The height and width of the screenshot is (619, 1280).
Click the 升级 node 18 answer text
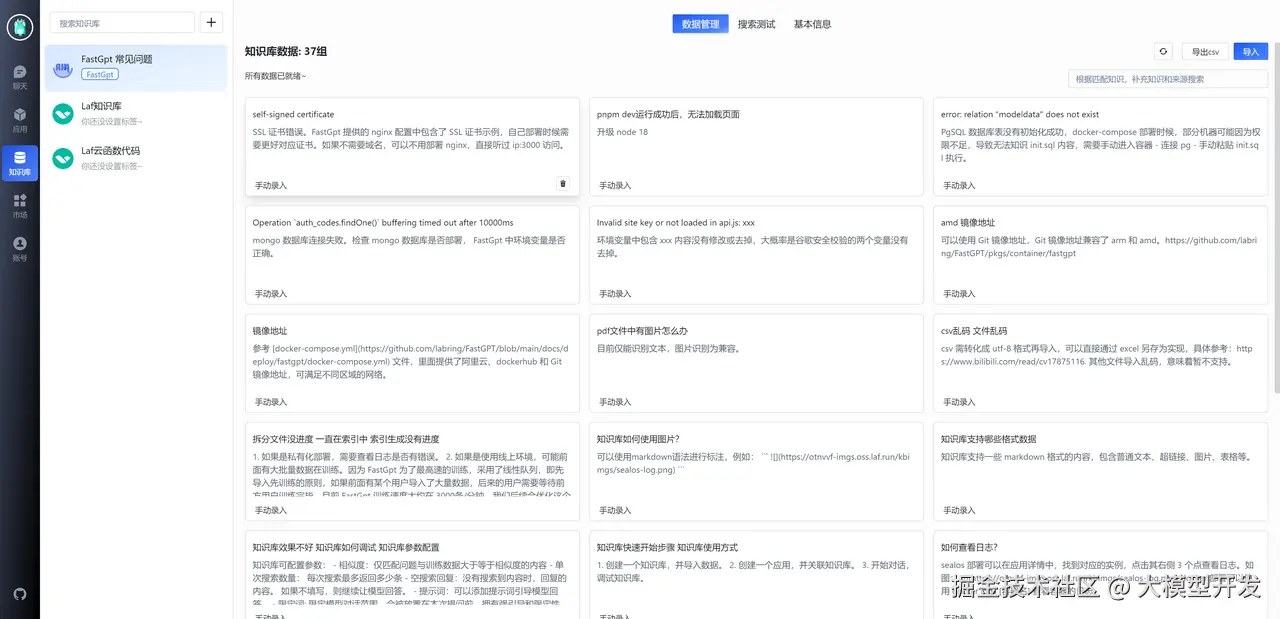(x=622, y=132)
